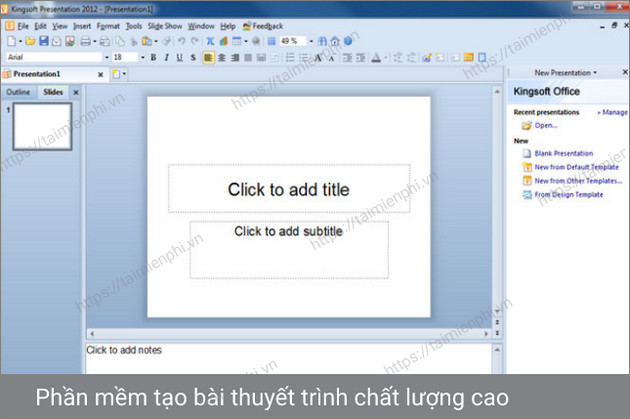
Task: Click the horizontal scrollbar below the slide
Action: point(289,333)
